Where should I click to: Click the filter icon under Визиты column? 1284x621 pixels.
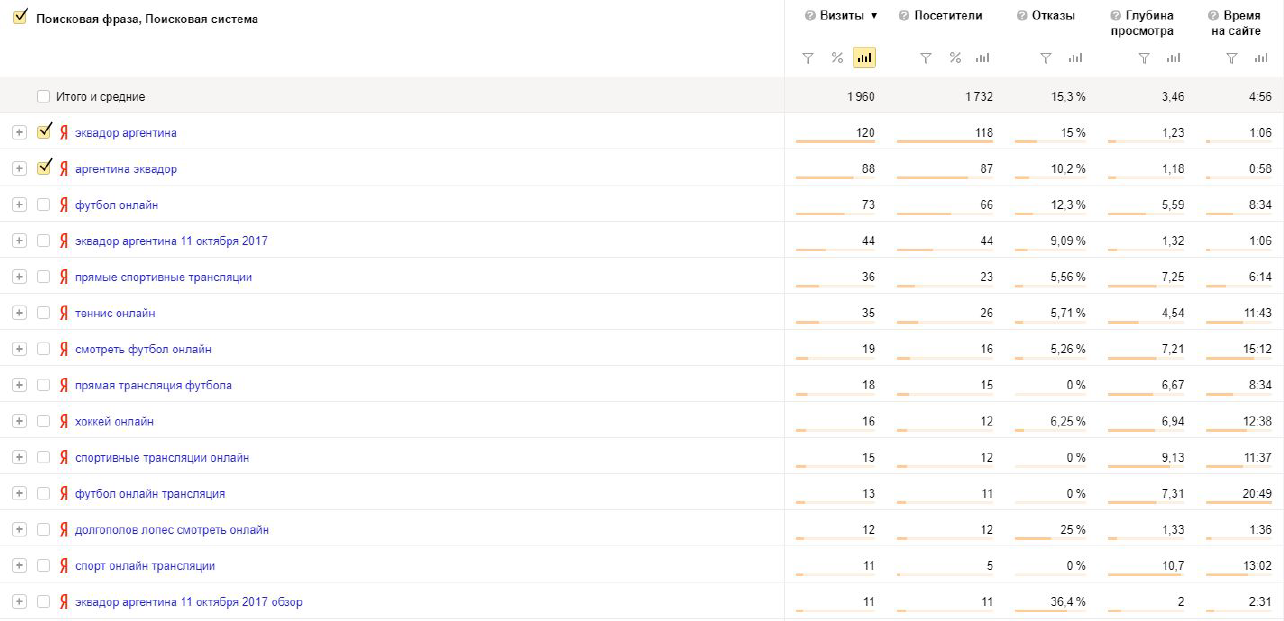[808, 58]
